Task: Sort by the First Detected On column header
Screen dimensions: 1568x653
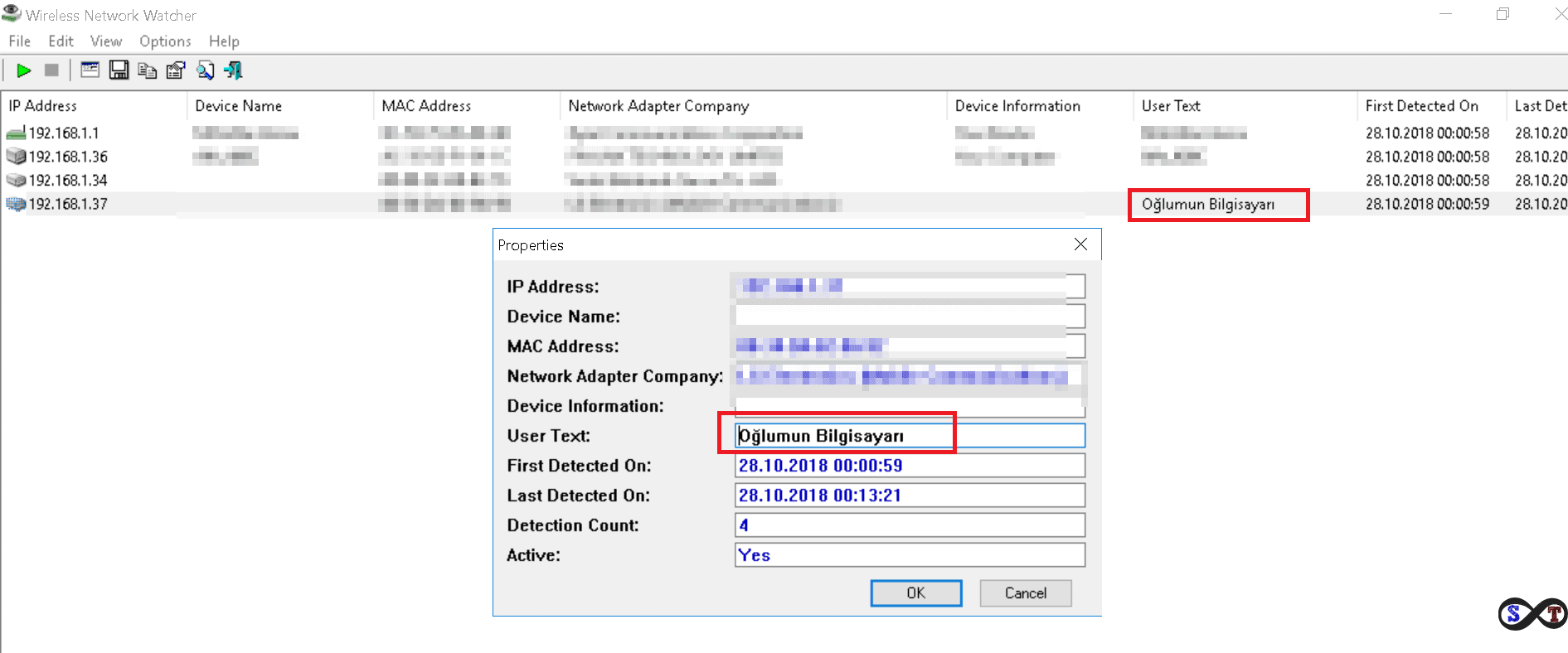Action: click(x=1432, y=106)
